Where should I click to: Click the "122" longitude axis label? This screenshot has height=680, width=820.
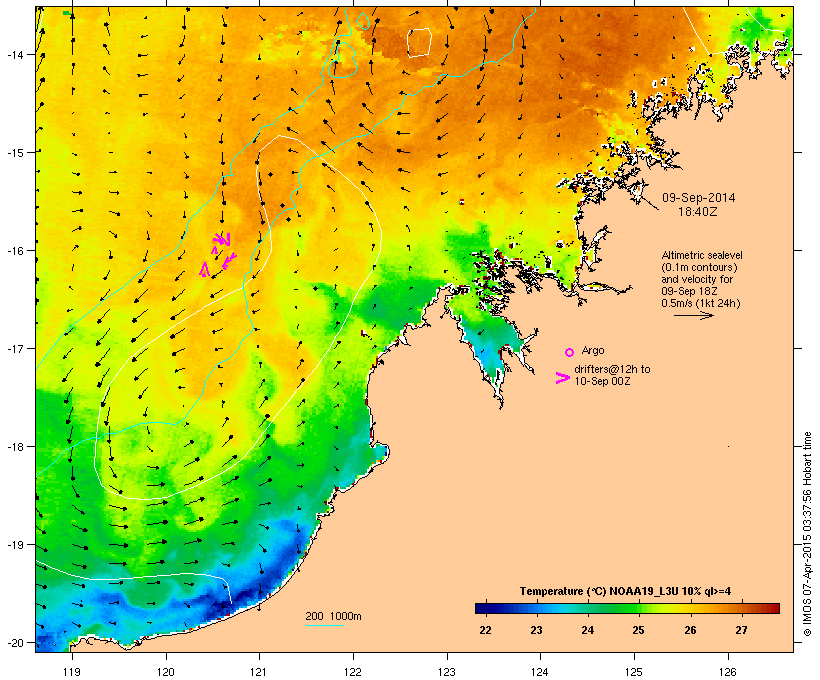click(353, 672)
